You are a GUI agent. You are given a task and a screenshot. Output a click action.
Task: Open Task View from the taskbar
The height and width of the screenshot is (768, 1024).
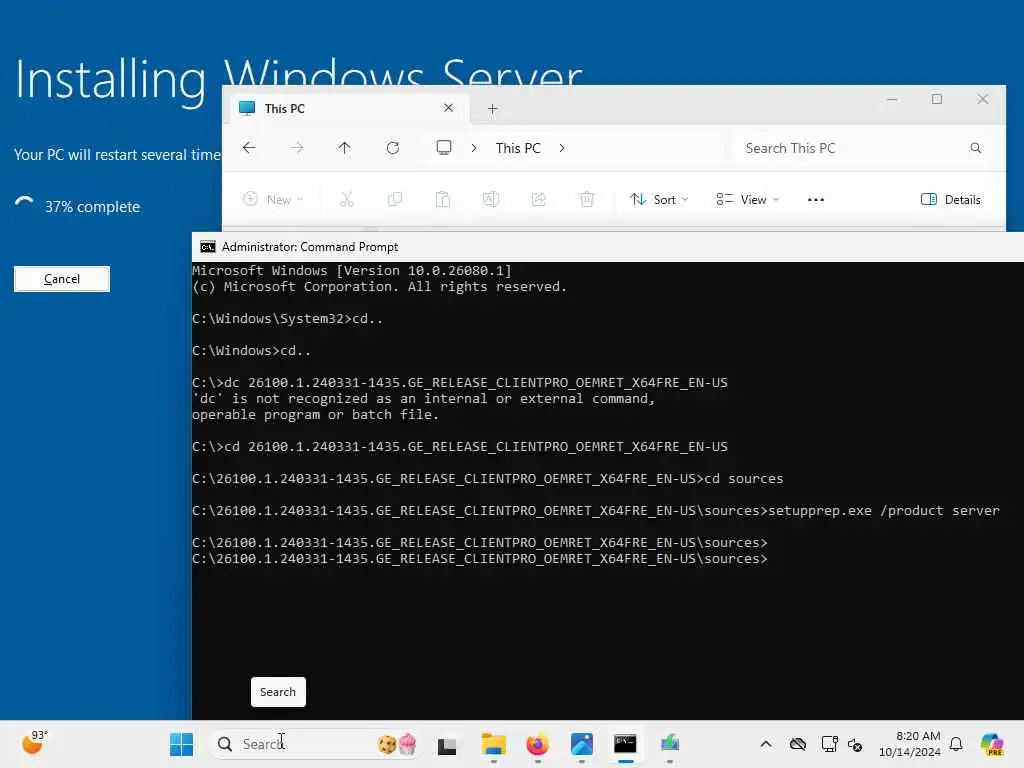[447, 744]
